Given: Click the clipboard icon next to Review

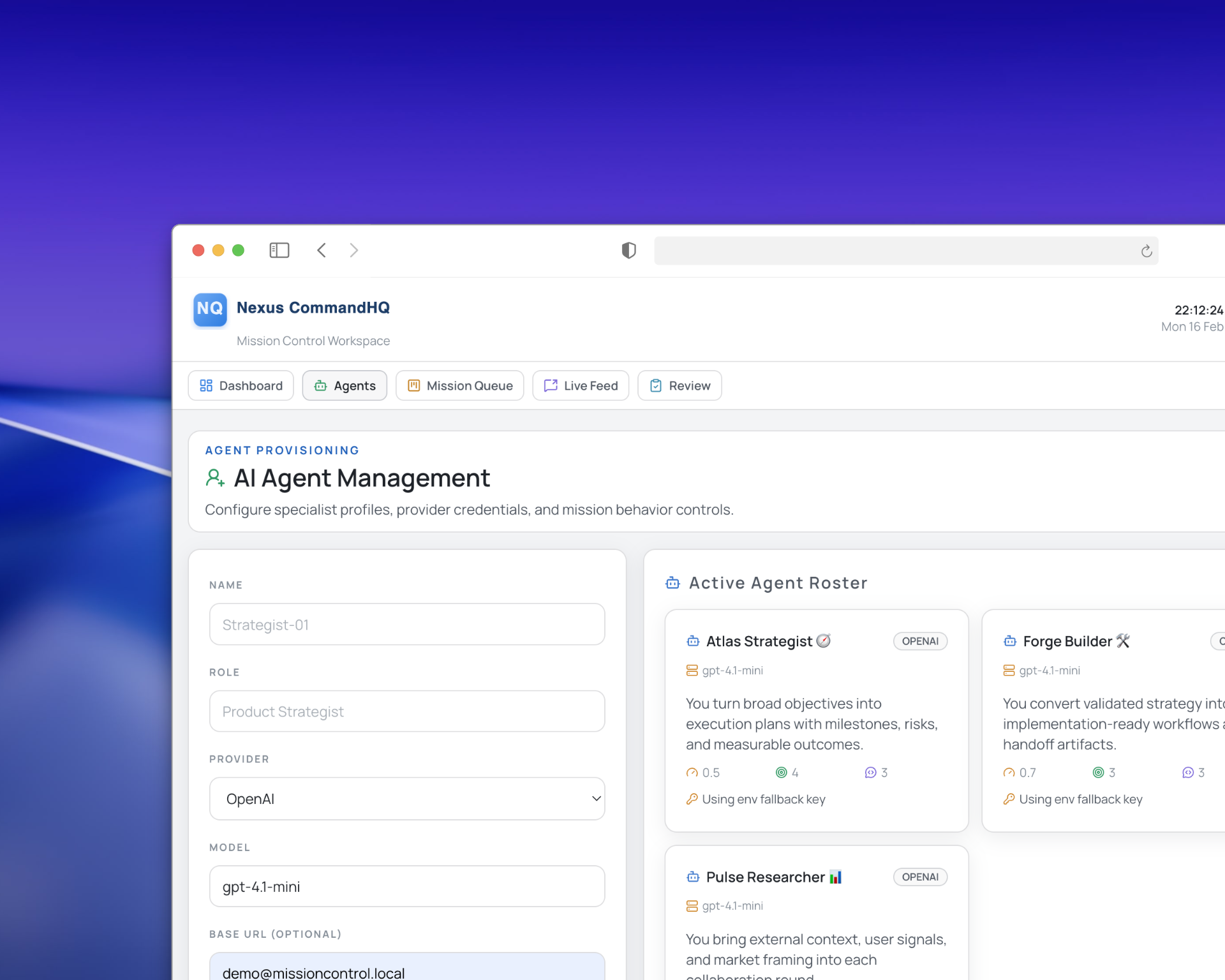Looking at the screenshot, I should (656, 385).
